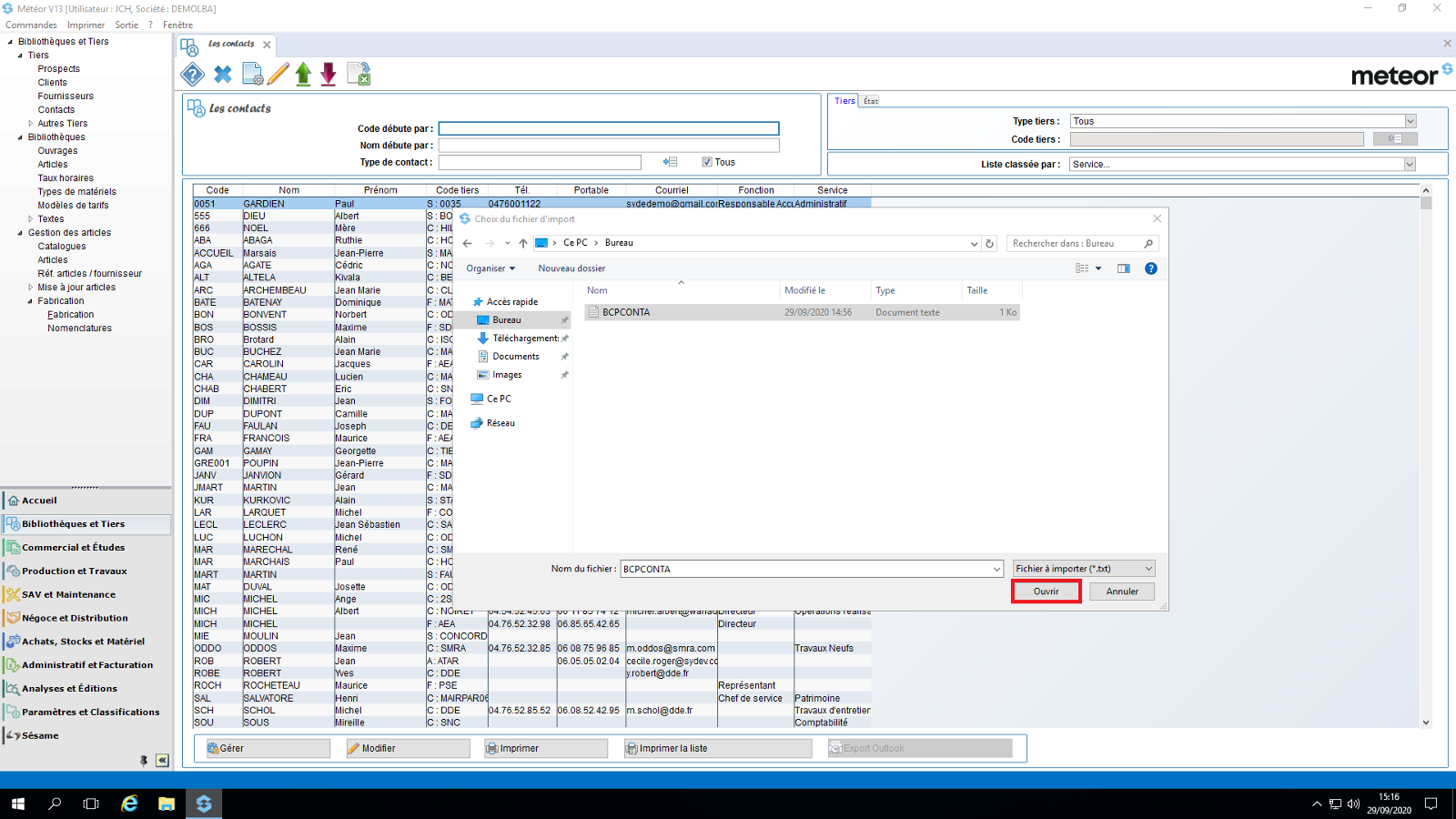Click the red down arrow toolbar icon
The height and width of the screenshot is (819, 1456).
click(x=329, y=75)
